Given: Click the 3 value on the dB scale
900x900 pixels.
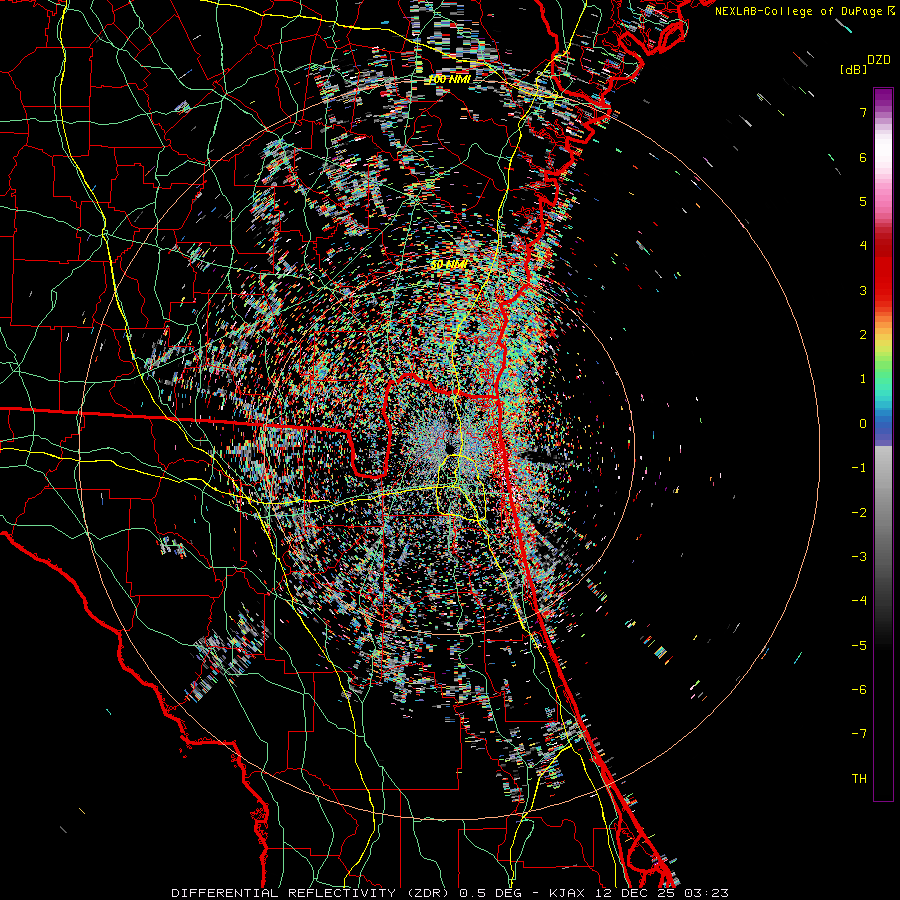Looking at the screenshot, I should pyautogui.click(x=863, y=290).
